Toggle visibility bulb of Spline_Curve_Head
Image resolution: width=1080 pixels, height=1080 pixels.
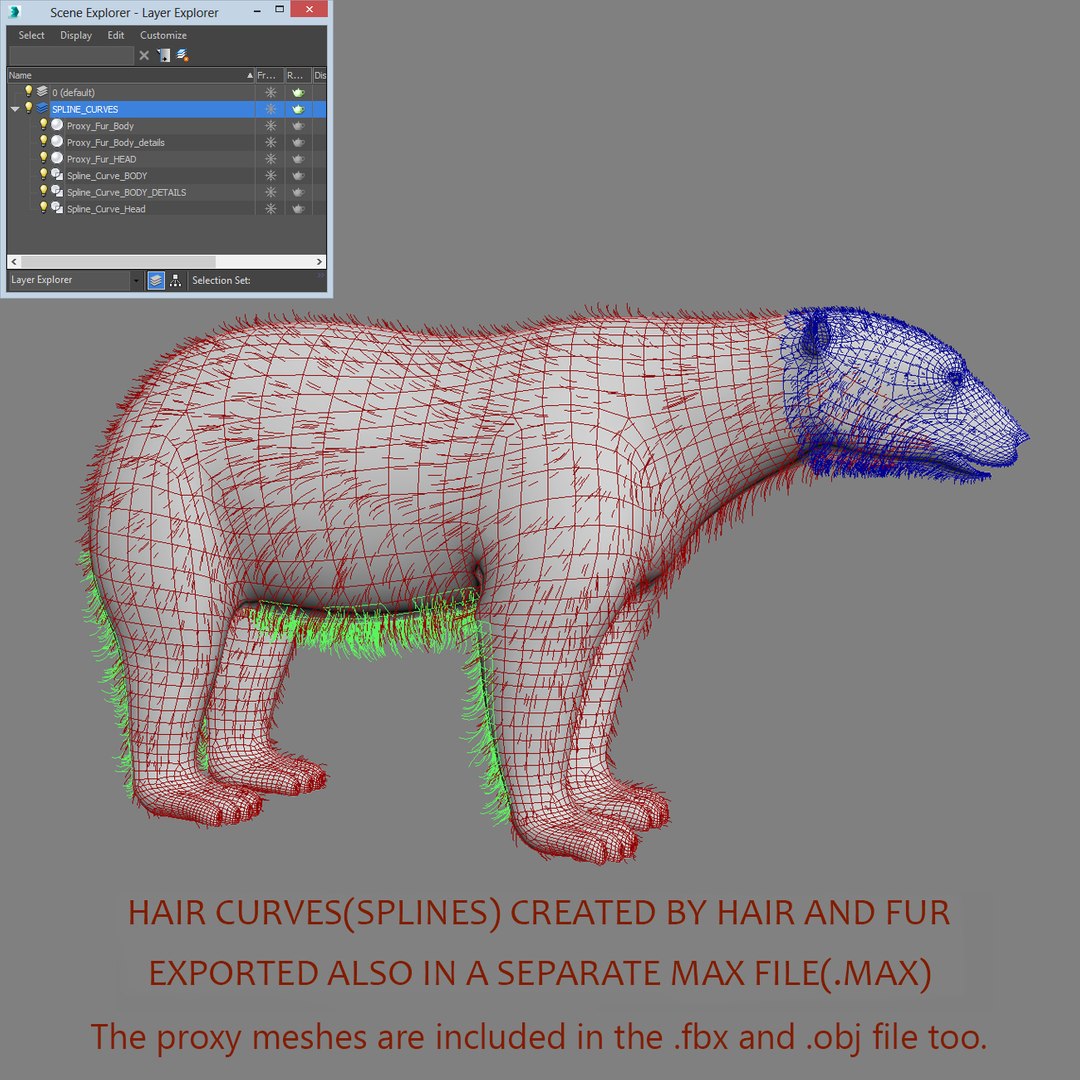(x=43, y=207)
